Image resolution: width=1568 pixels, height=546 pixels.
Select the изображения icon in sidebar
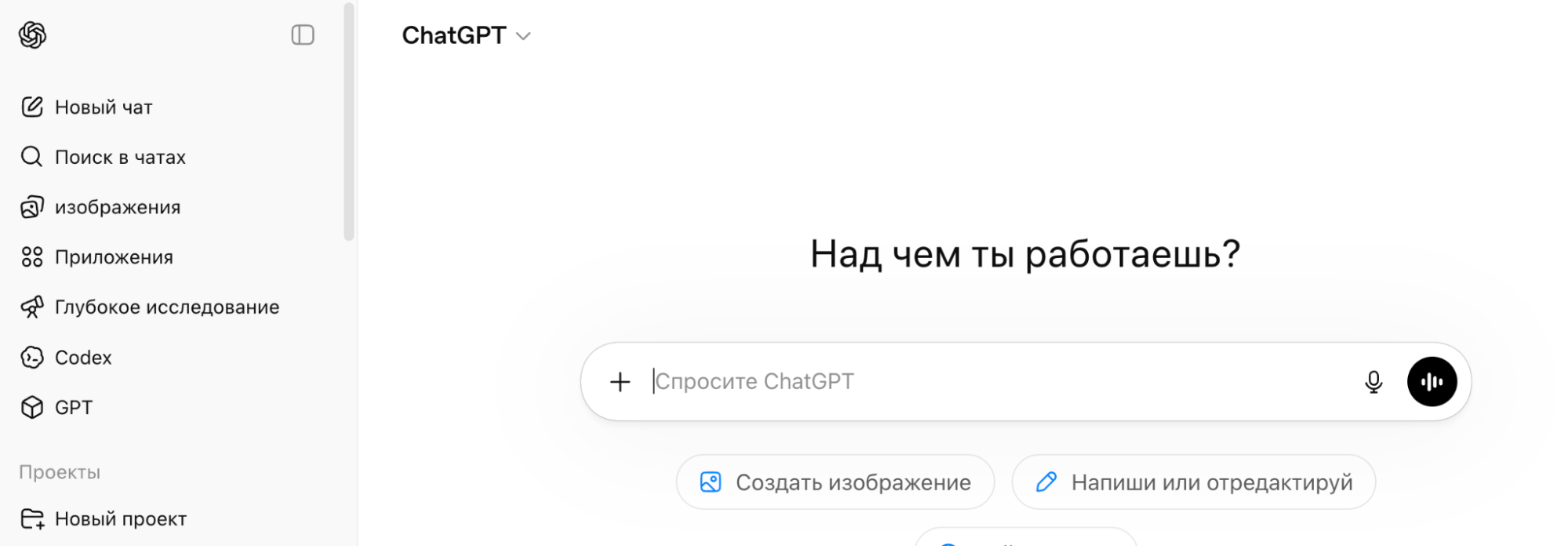pos(32,207)
